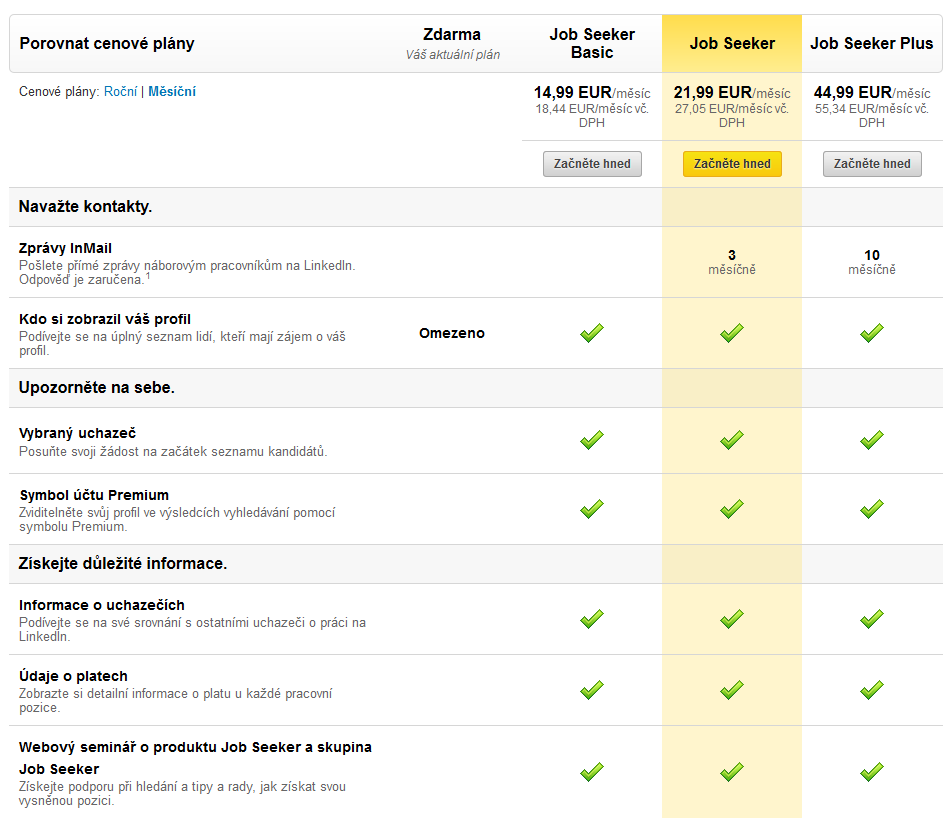This screenshot has width=950, height=818.
Task: Select the Měsíční pricing plan link
Action: pos(172,91)
